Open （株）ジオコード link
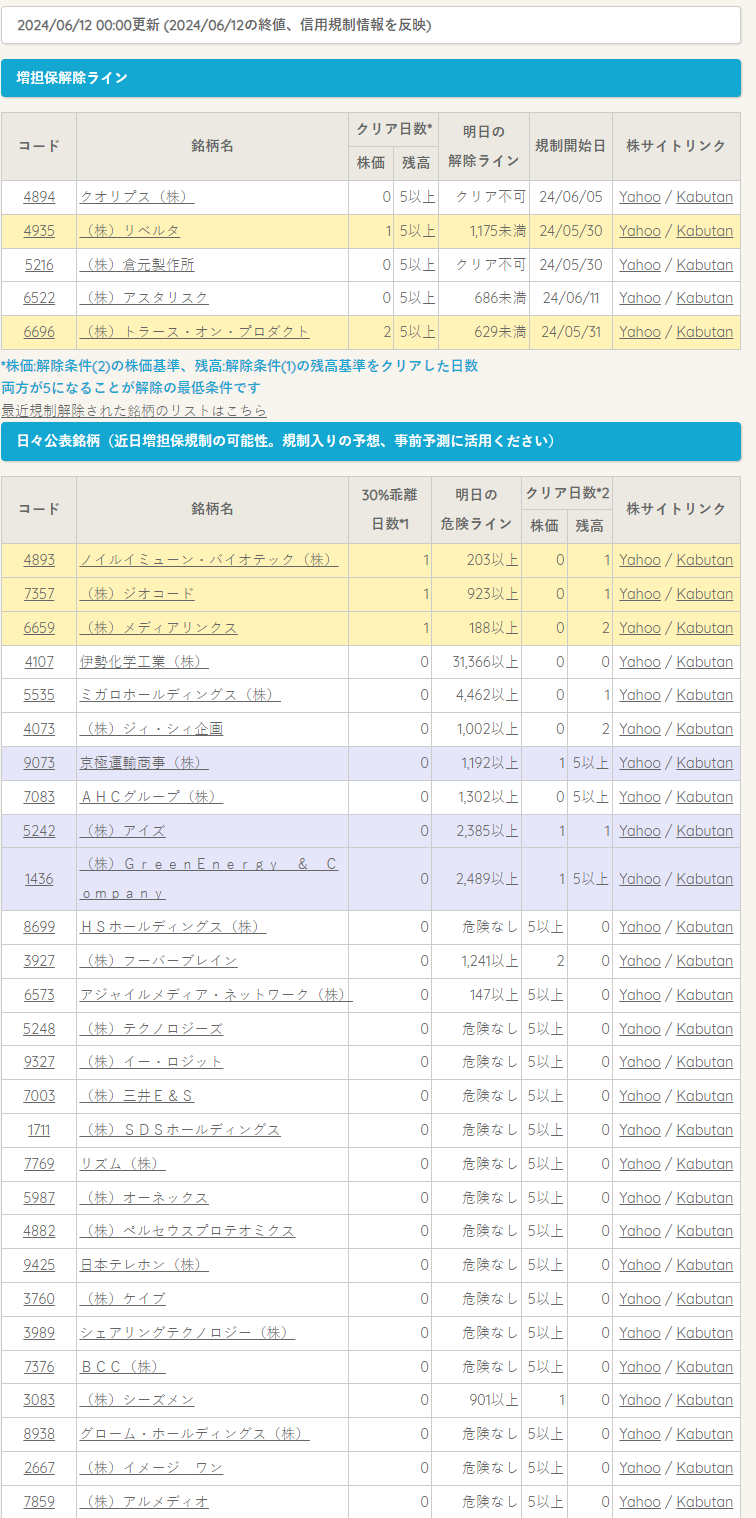 click(x=137, y=594)
